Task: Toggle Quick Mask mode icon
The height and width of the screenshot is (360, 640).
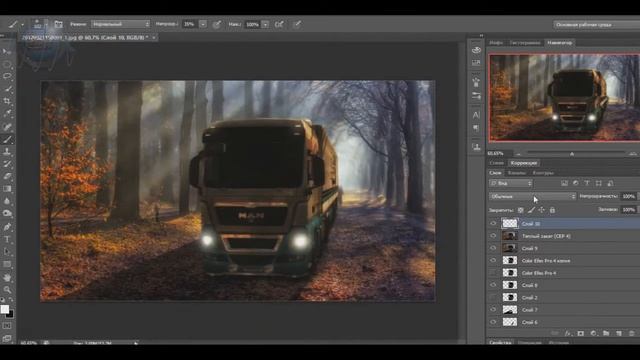Action: [x=7, y=326]
